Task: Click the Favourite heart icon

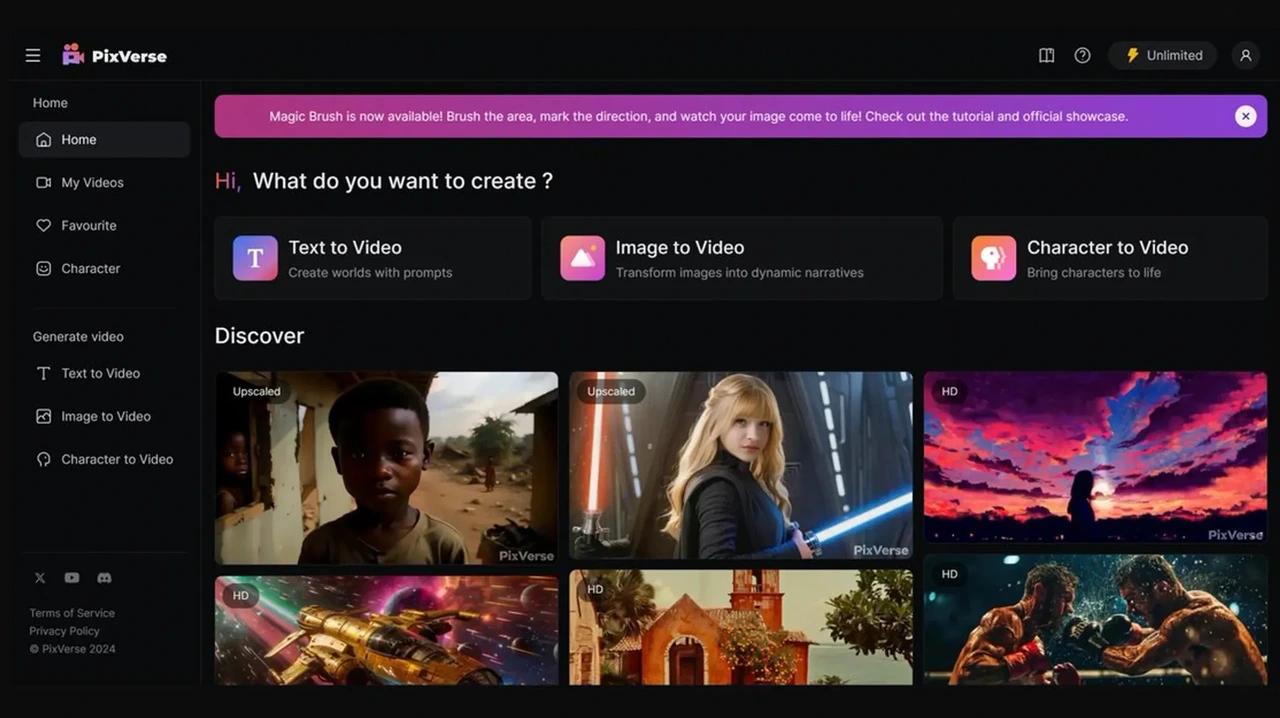Action: click(43, 226)
